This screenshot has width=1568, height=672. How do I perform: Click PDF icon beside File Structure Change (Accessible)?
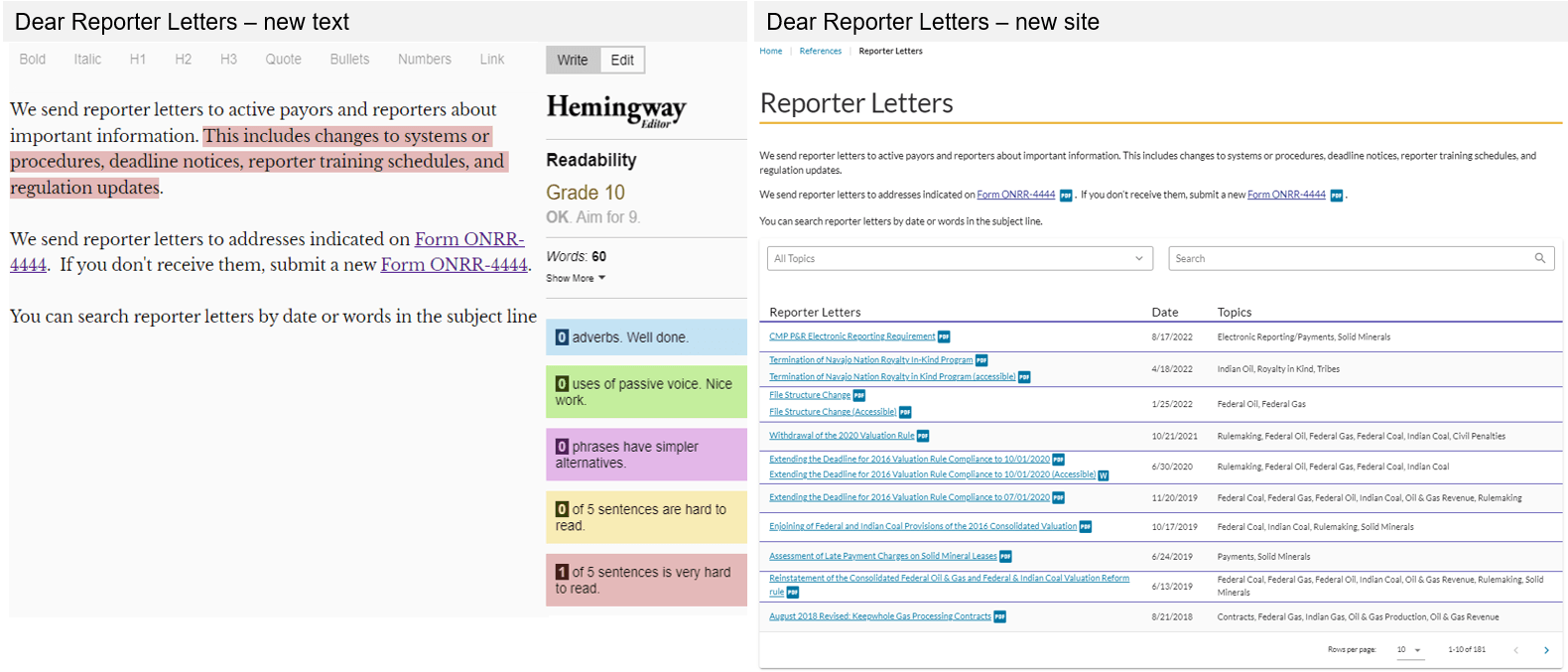pos(905,412)
